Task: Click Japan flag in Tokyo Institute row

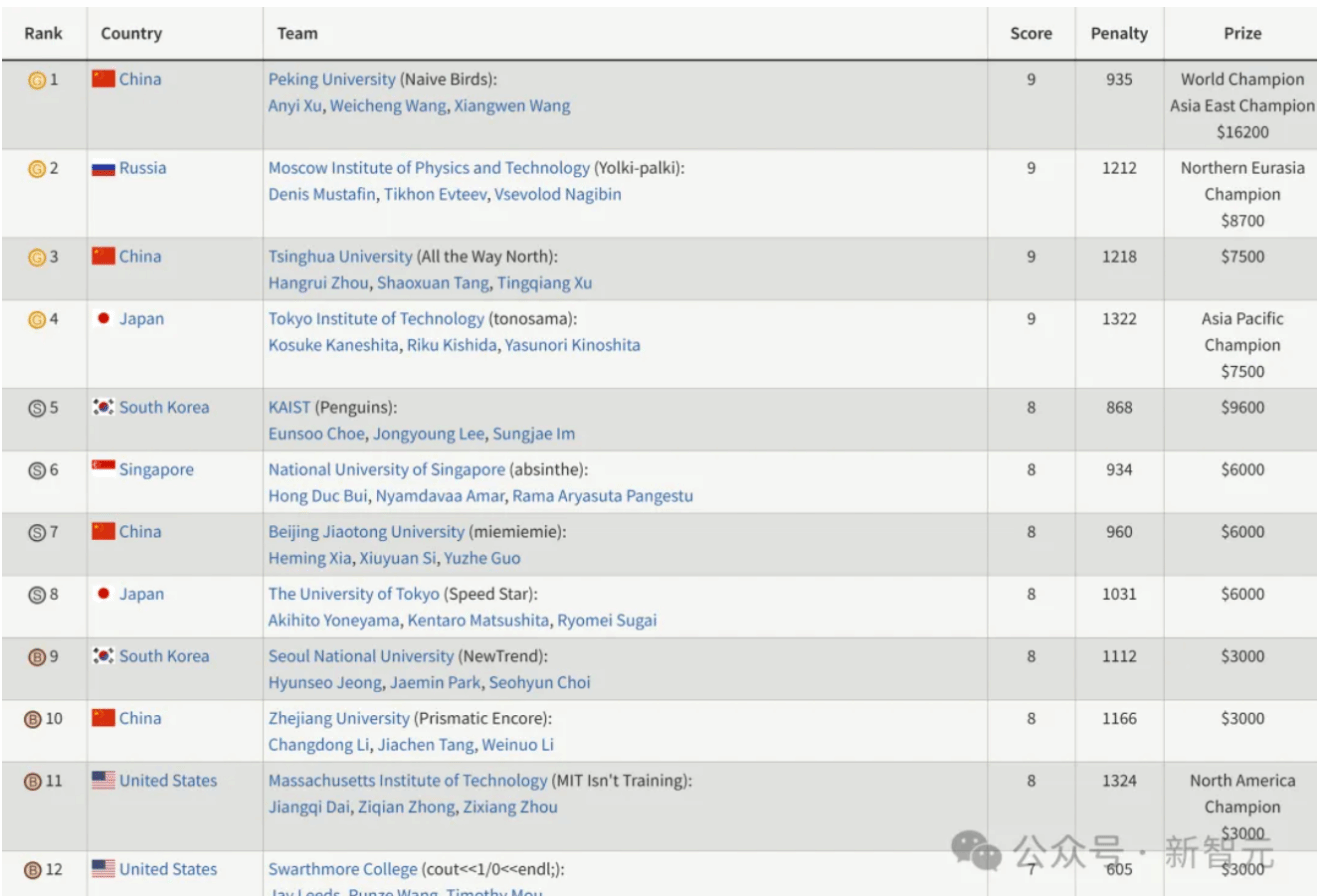Action: point(103,319)
